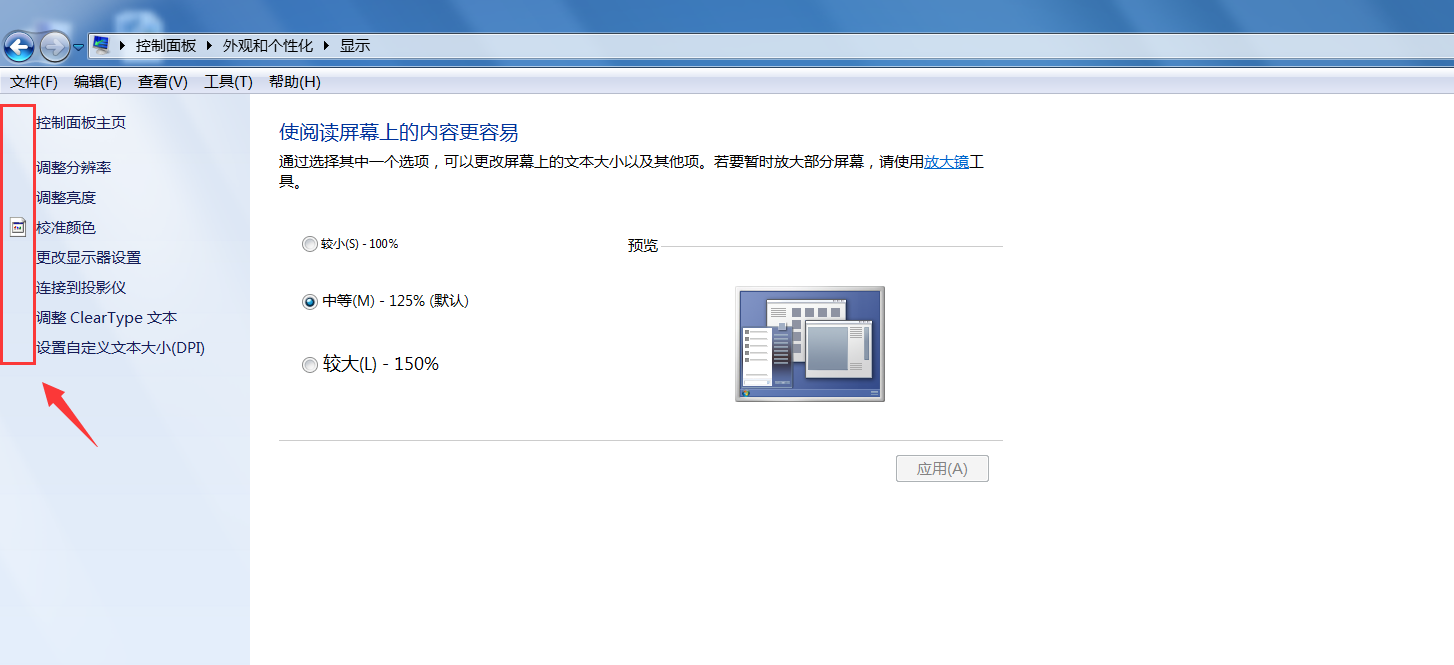The width and height of the screenshot is (1454, 665).
Task: Click the 预览 label
Action: [x=643, y=246]
